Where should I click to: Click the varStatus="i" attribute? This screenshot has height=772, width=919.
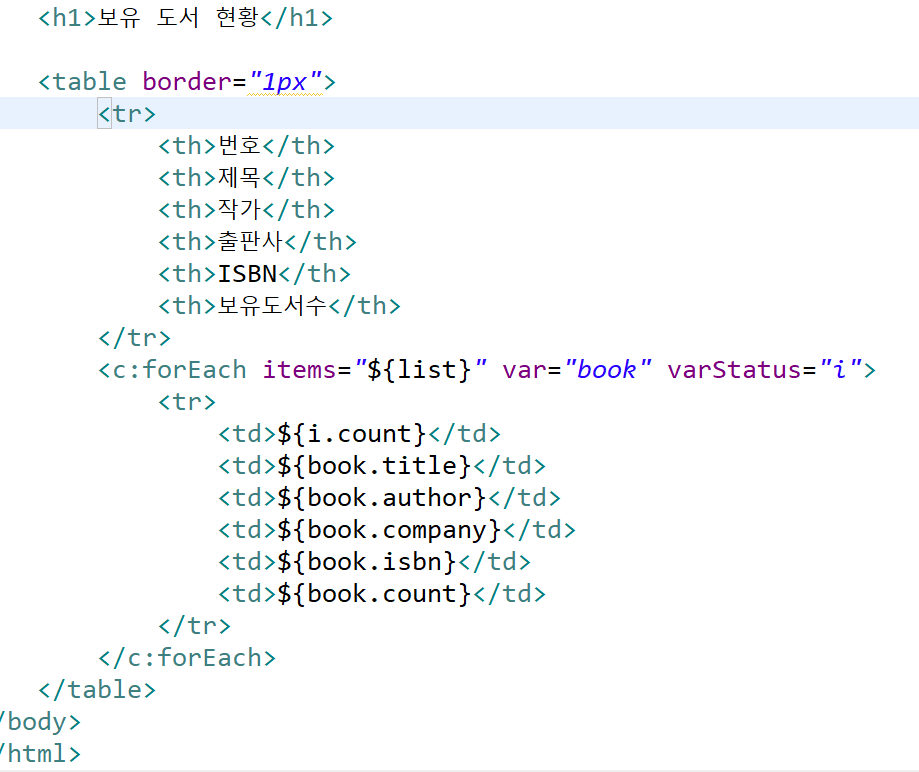coord(765,370)
